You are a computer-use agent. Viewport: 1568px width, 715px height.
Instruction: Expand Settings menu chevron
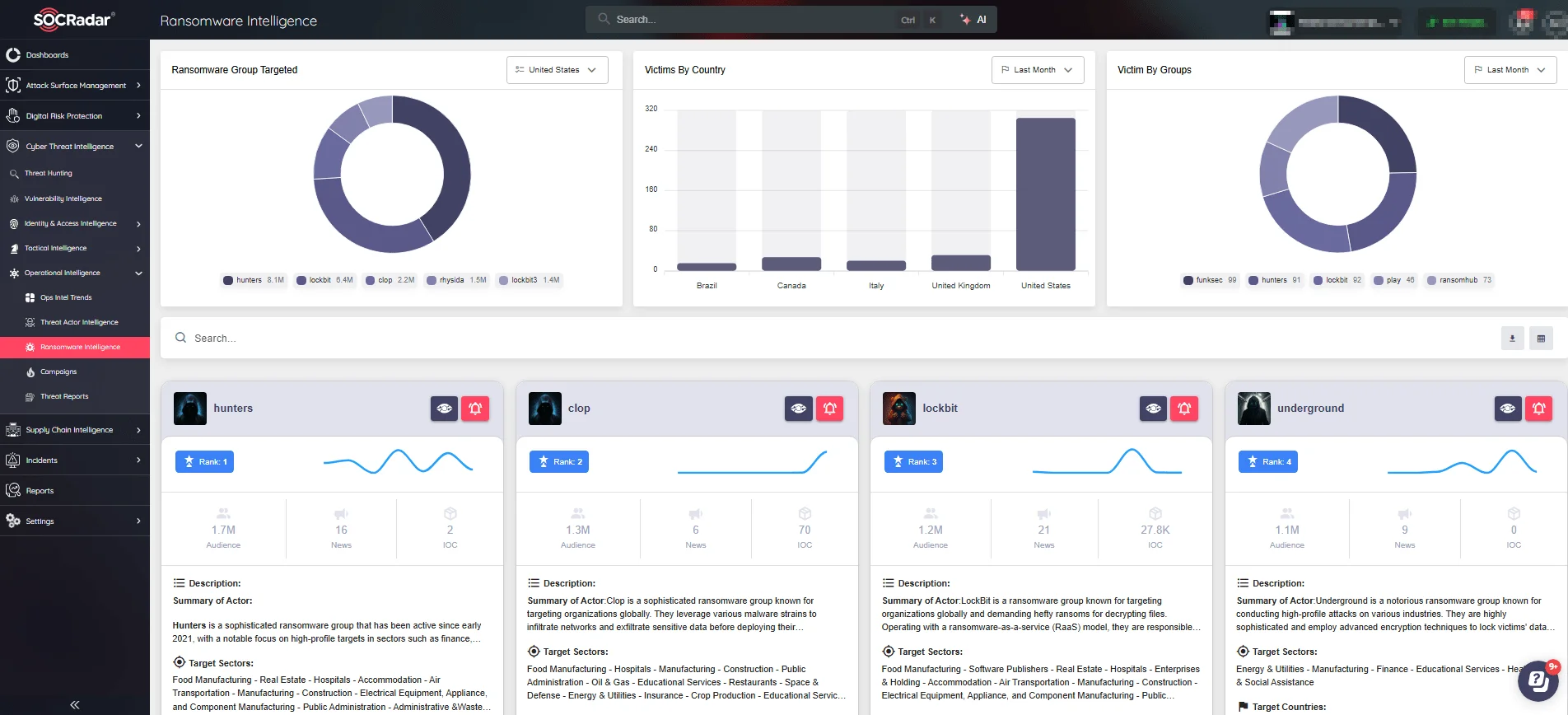[138, 521]
